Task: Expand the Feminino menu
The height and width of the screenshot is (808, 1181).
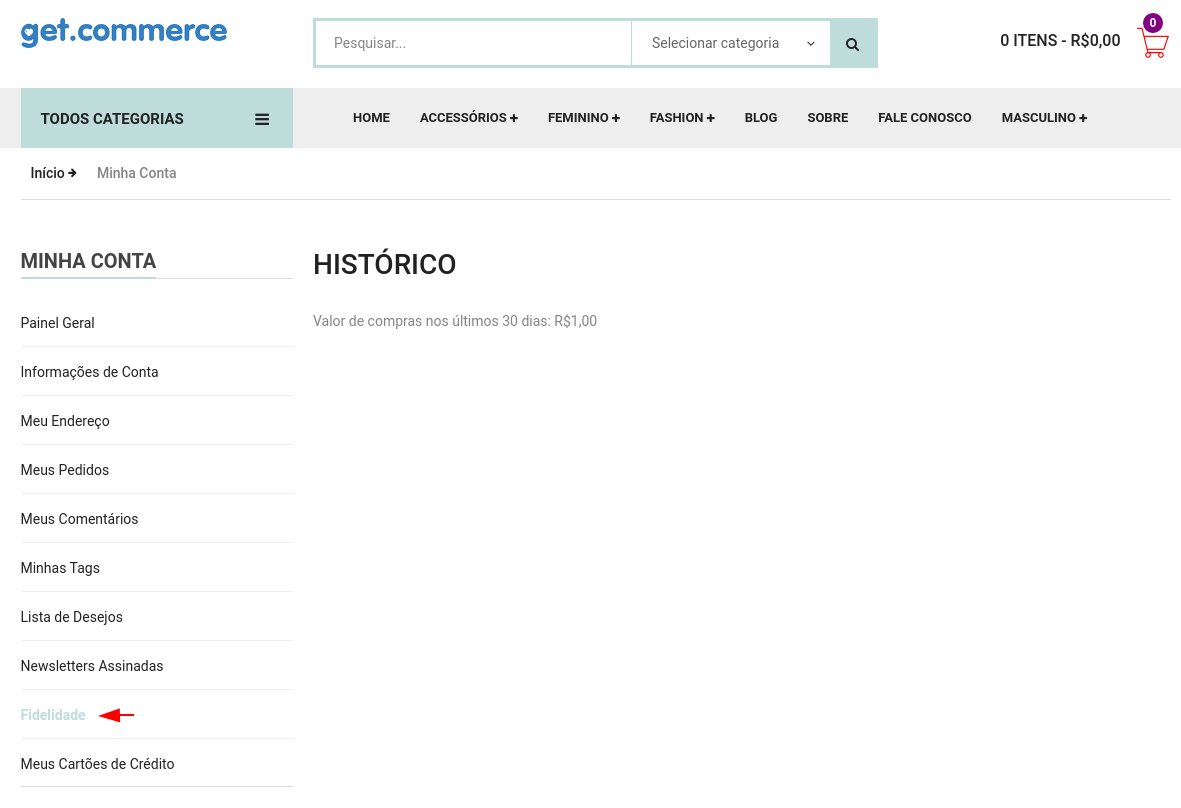Action: pyautogui.click(x=583, y=118)
